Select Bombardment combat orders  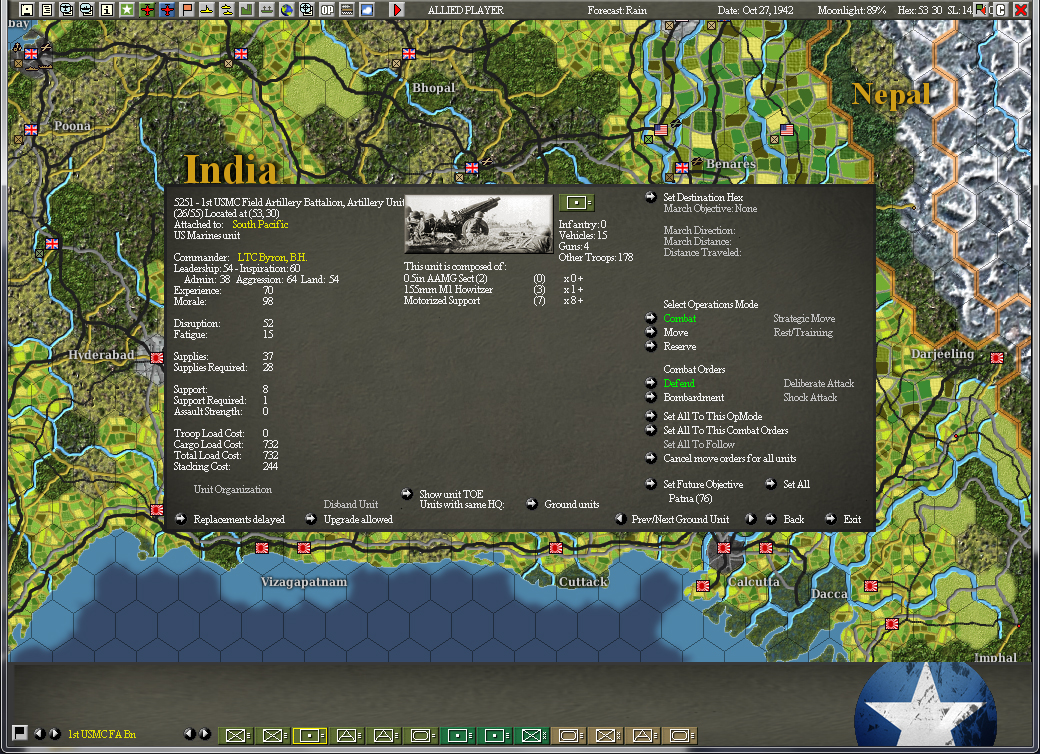pyautogui.click(x=693, y=397)
